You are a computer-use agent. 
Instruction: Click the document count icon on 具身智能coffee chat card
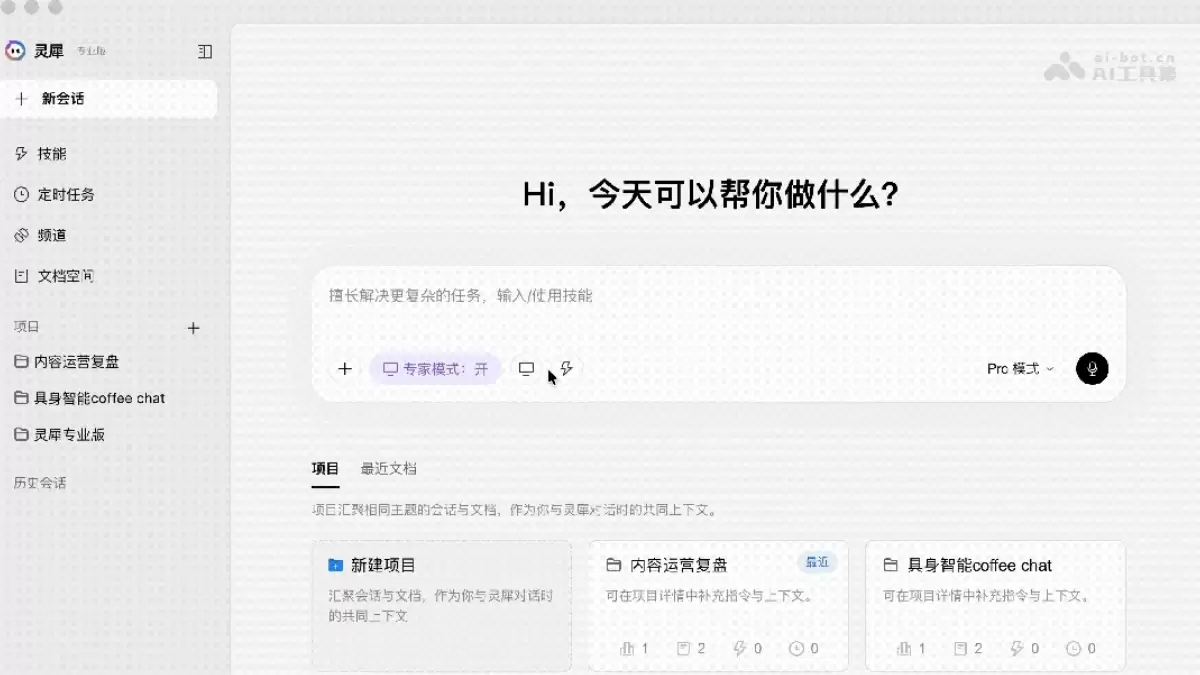click(x=960, y=649)
